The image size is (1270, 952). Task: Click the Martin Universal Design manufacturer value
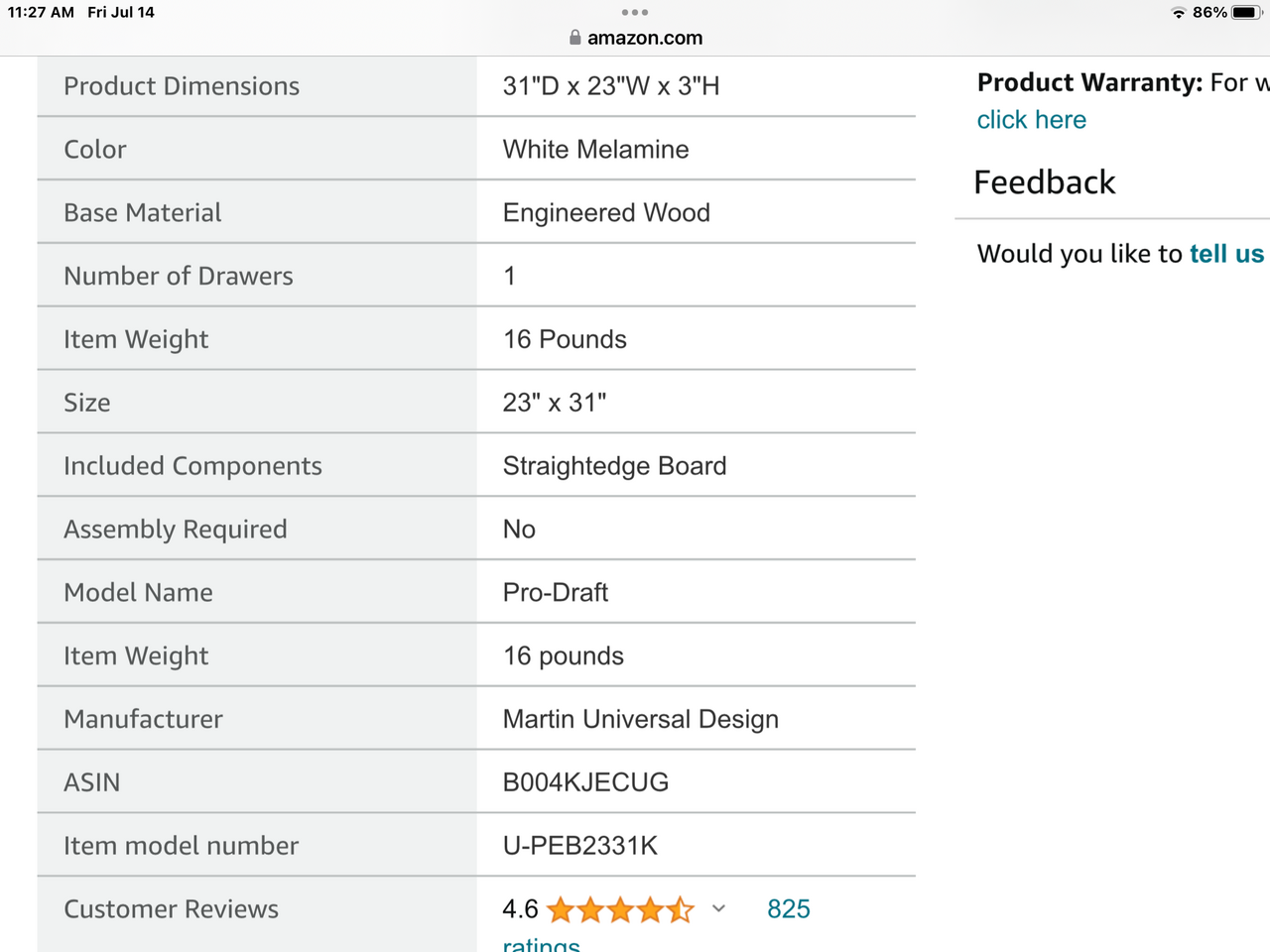(640, 719)
